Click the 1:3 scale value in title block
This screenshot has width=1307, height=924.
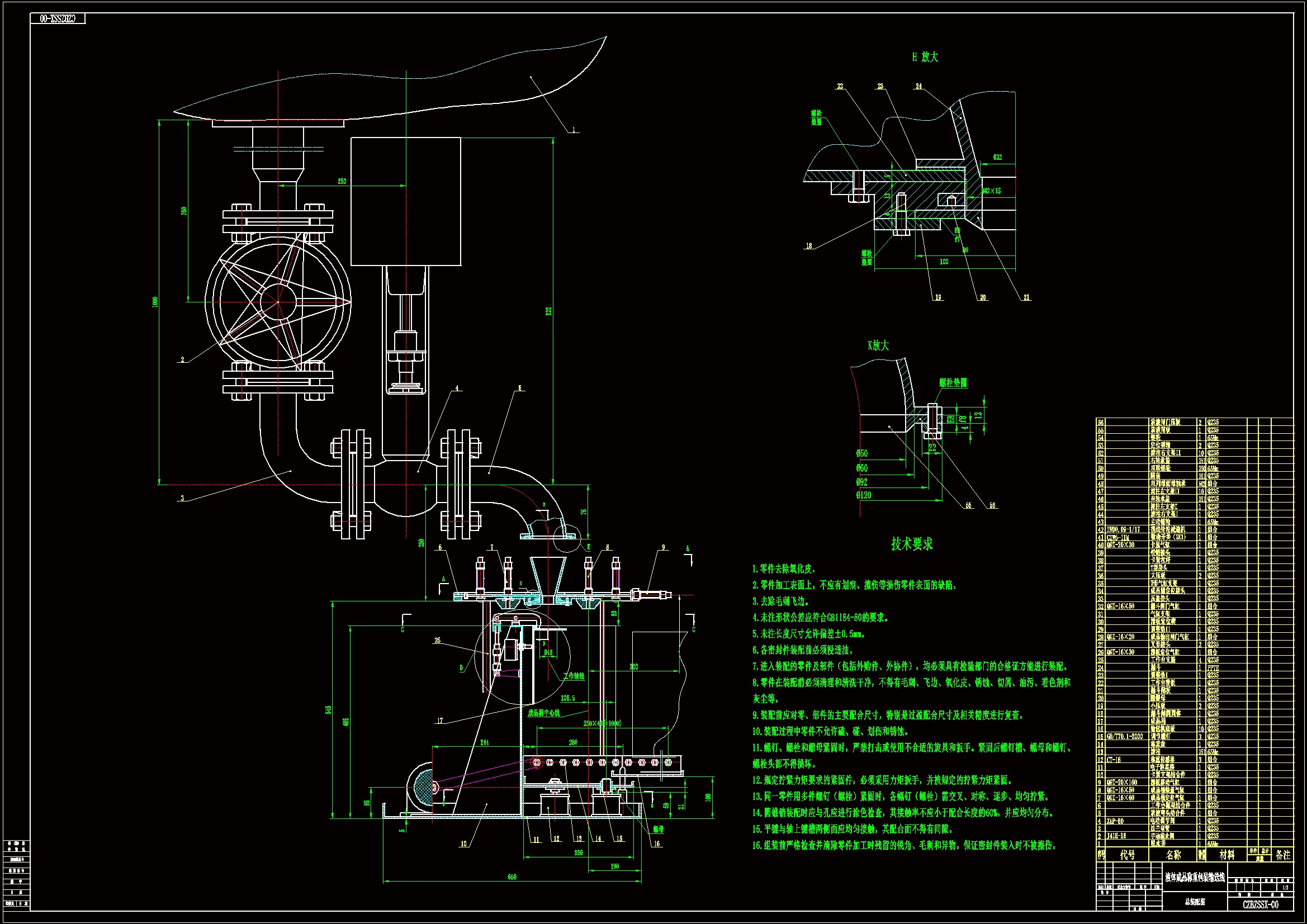pyautogui.click(x=1285, y=887)
